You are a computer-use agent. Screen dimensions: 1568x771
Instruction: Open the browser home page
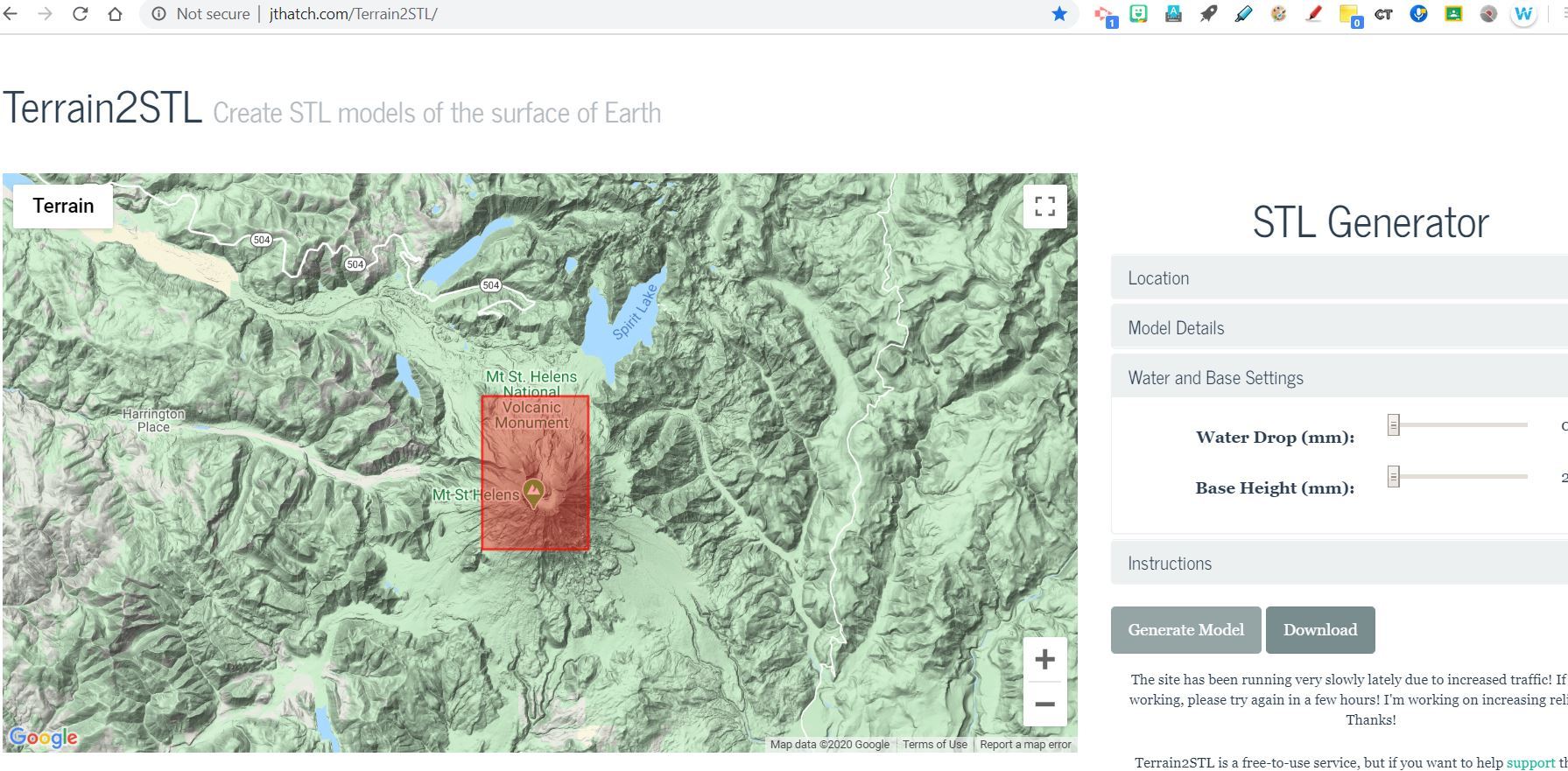(x=115, y=14)
